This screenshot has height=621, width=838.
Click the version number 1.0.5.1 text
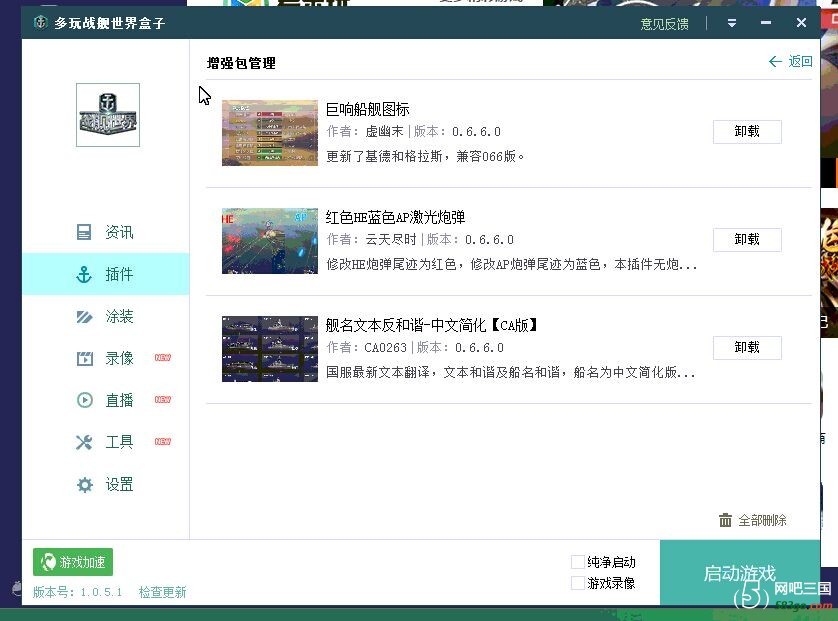point(101,592)
